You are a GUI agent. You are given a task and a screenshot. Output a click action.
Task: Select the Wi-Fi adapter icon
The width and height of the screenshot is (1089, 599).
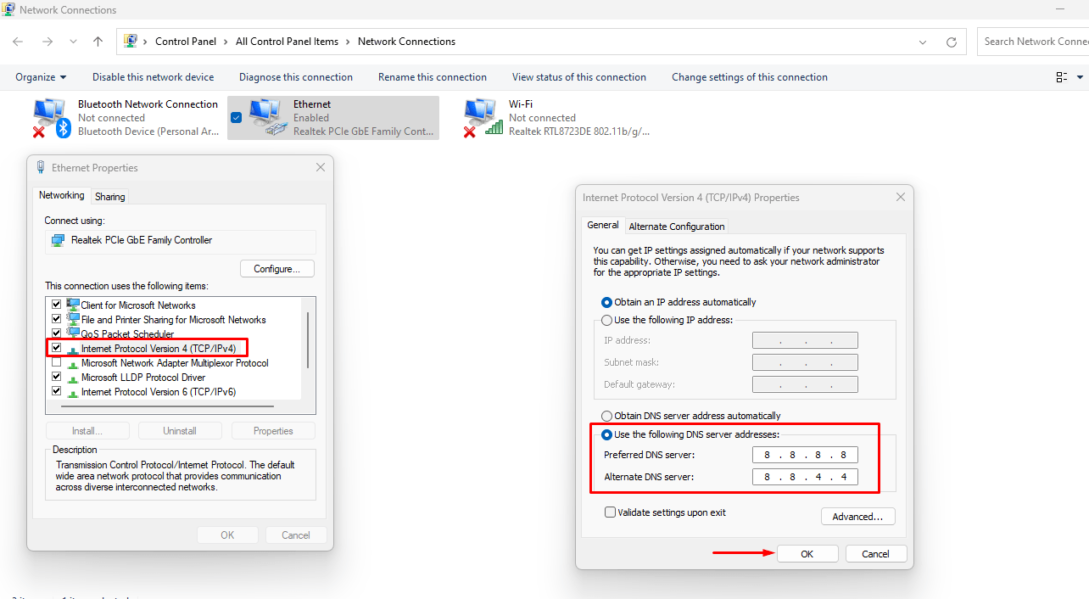pyautogui.click(x=483, y=117)
